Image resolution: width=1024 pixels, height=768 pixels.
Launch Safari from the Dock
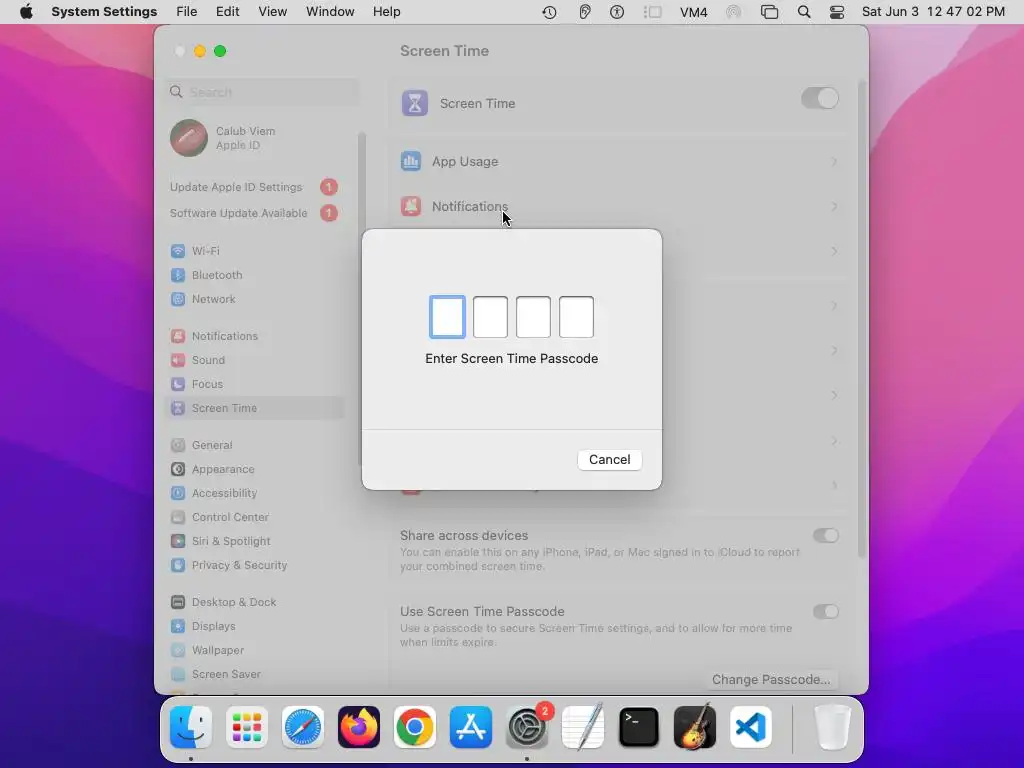pyautogui.click(x=302, y=727)
